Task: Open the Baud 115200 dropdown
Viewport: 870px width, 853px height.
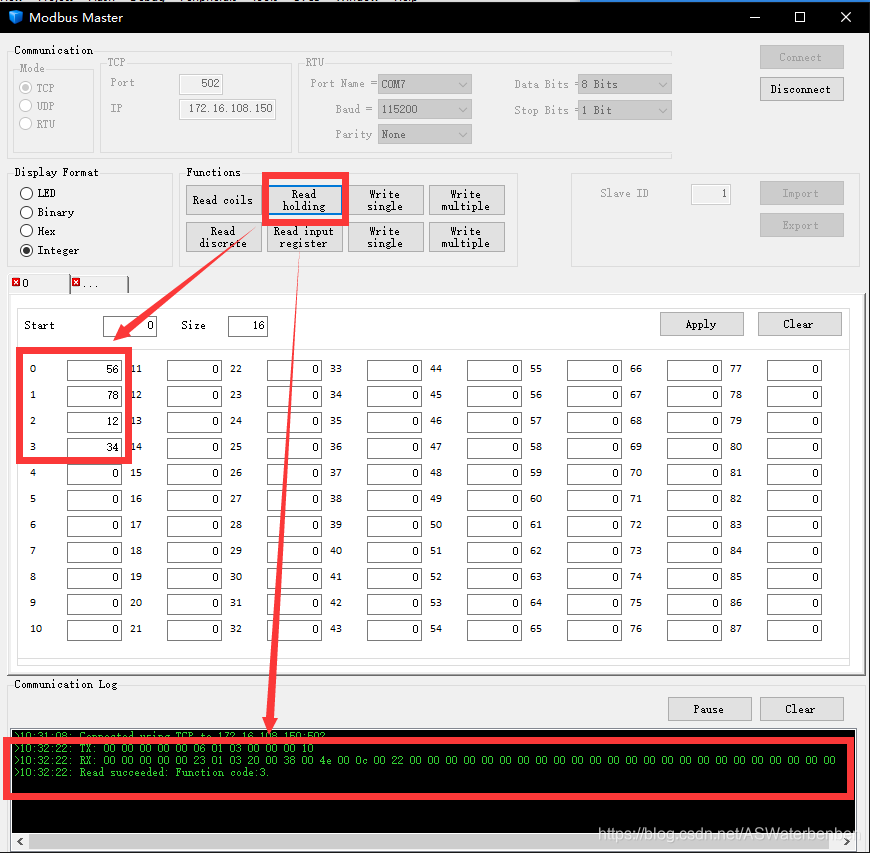Action: (x=424, y=109)
